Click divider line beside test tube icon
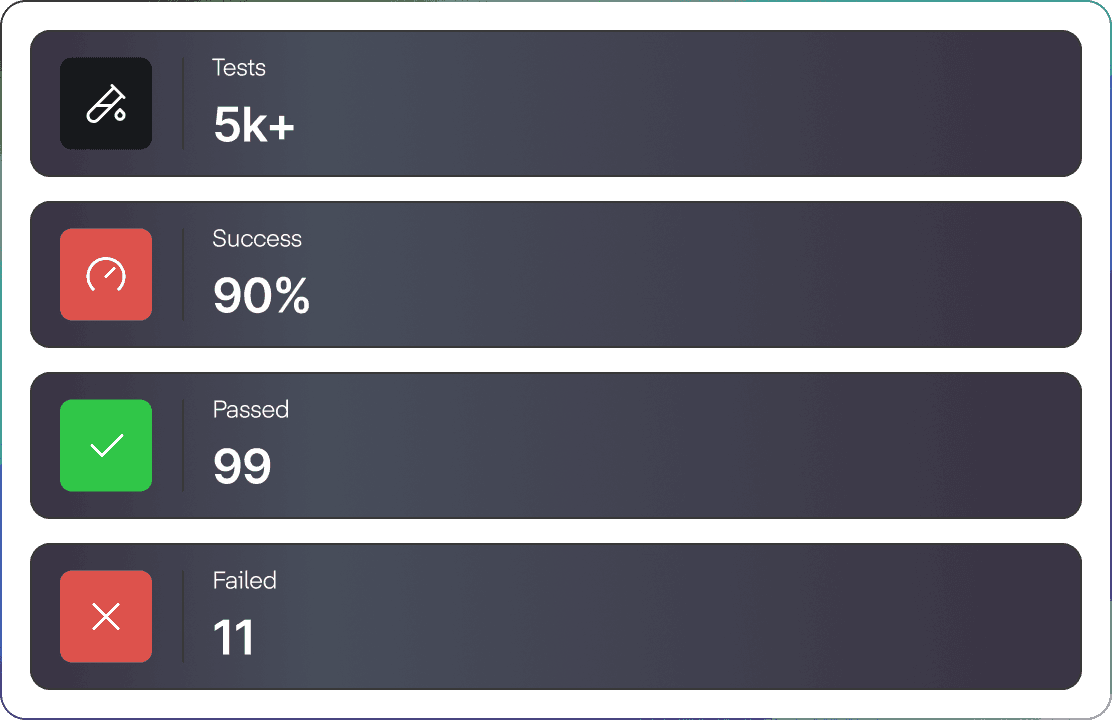This screenshot has height=720, width=1112. 183,104
